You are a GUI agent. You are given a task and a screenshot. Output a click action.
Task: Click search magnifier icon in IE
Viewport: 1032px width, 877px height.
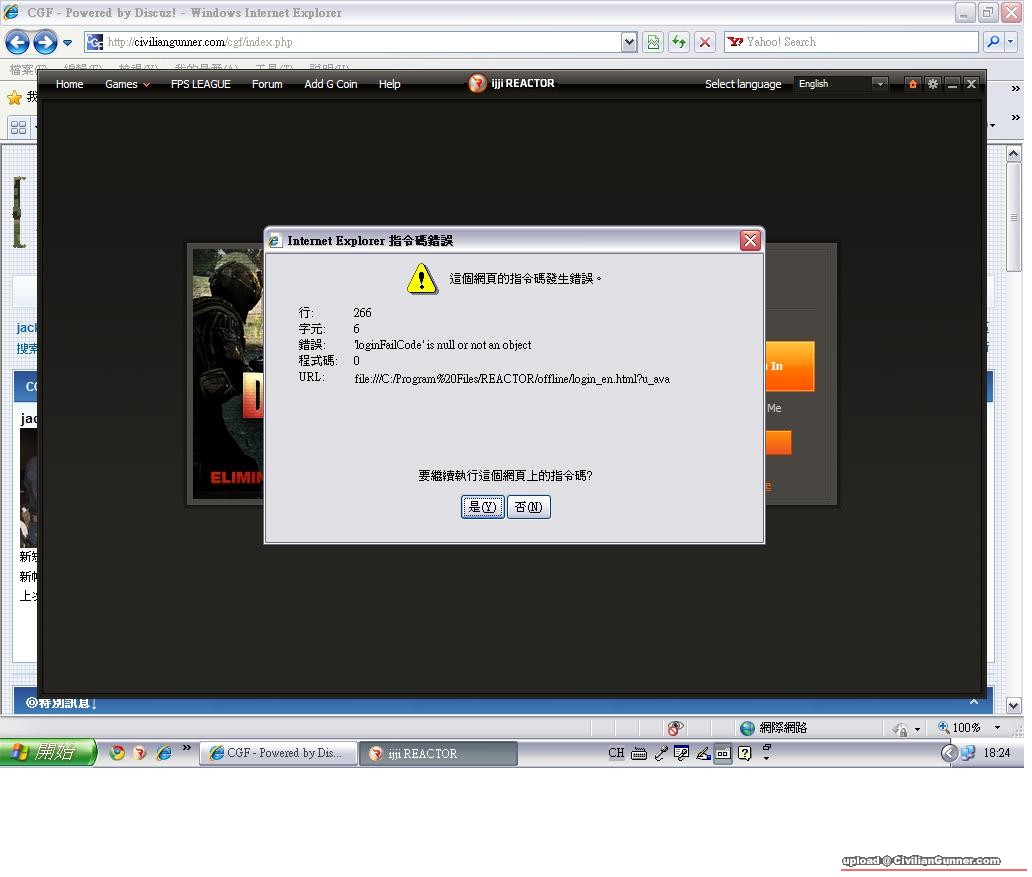pyautogui.click(x=993, y=42)
